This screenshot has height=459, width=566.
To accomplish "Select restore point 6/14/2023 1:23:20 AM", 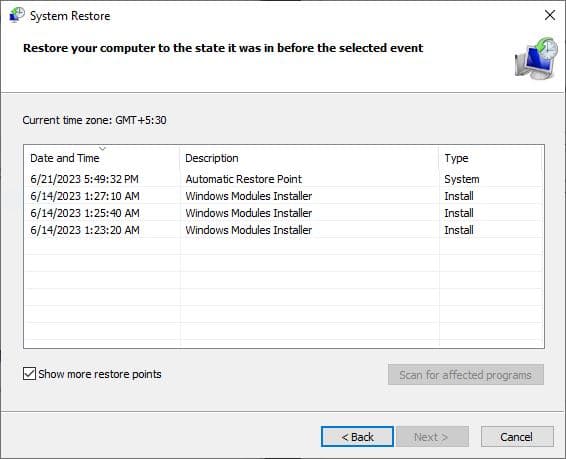I will [284, 230].
